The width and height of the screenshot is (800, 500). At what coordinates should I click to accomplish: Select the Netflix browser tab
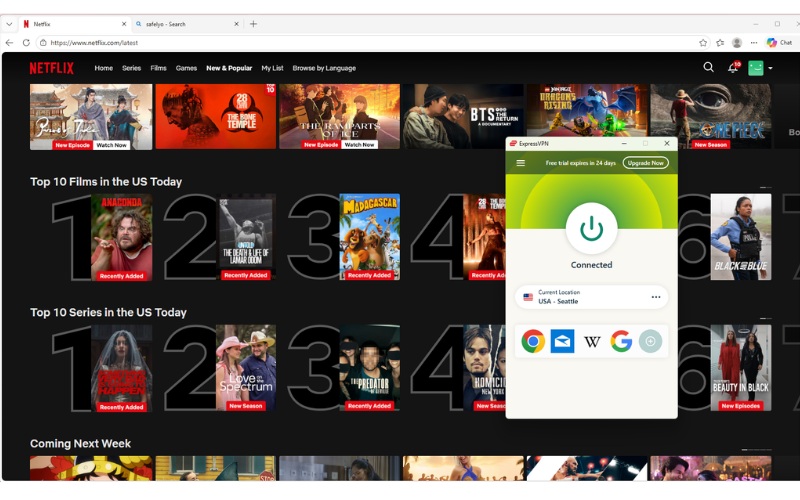point(74,24)
